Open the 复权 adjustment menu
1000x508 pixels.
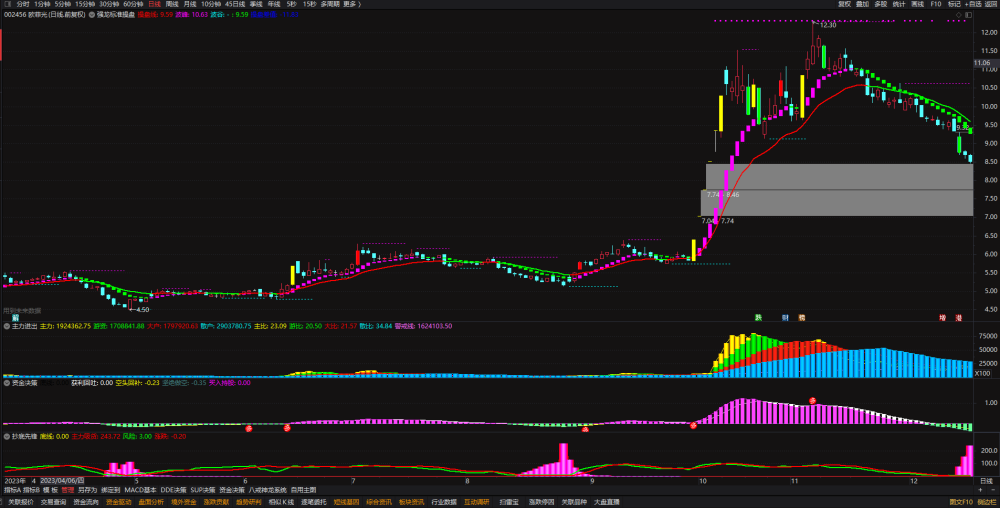coord(844,4)
